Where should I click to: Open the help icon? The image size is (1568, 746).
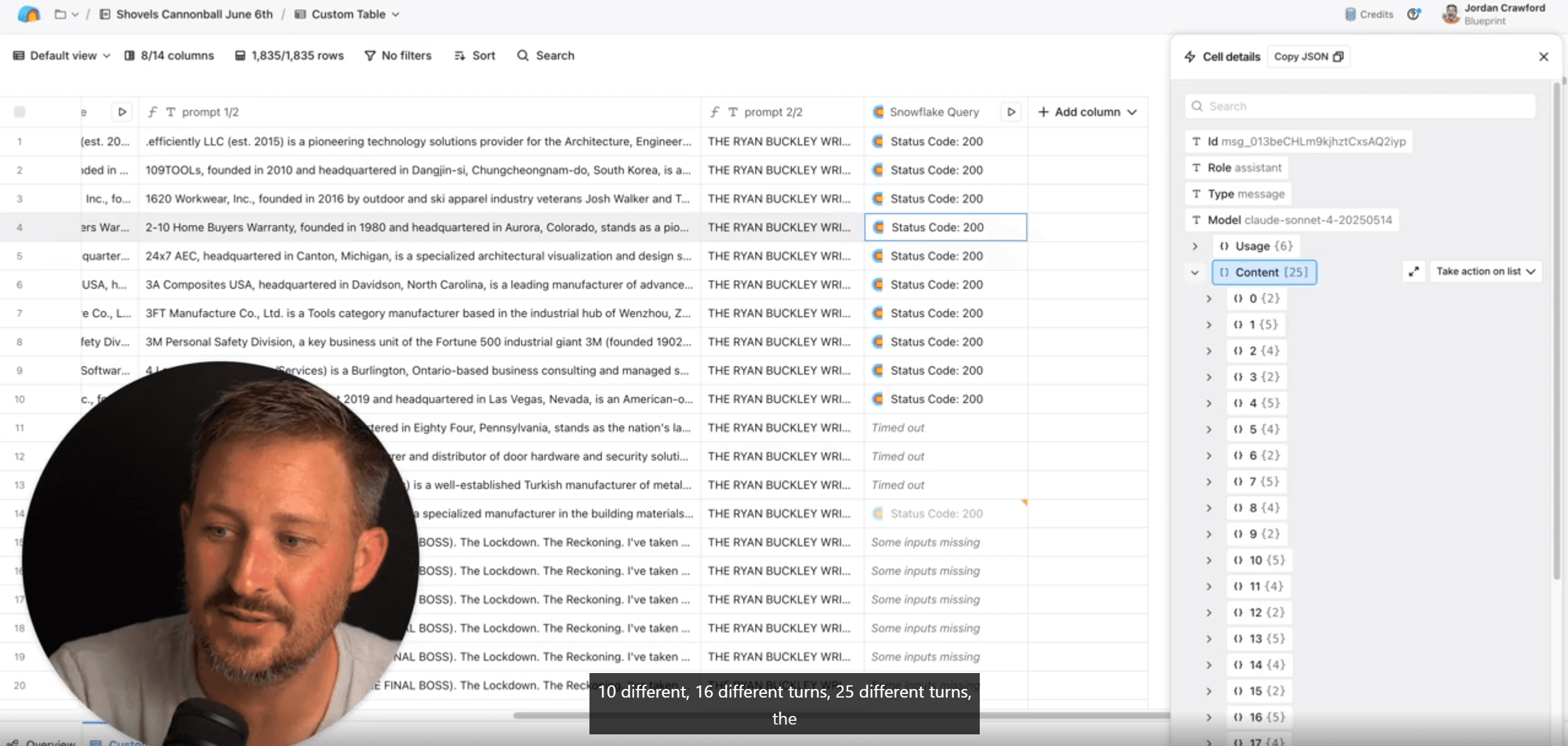(1414, 14)
